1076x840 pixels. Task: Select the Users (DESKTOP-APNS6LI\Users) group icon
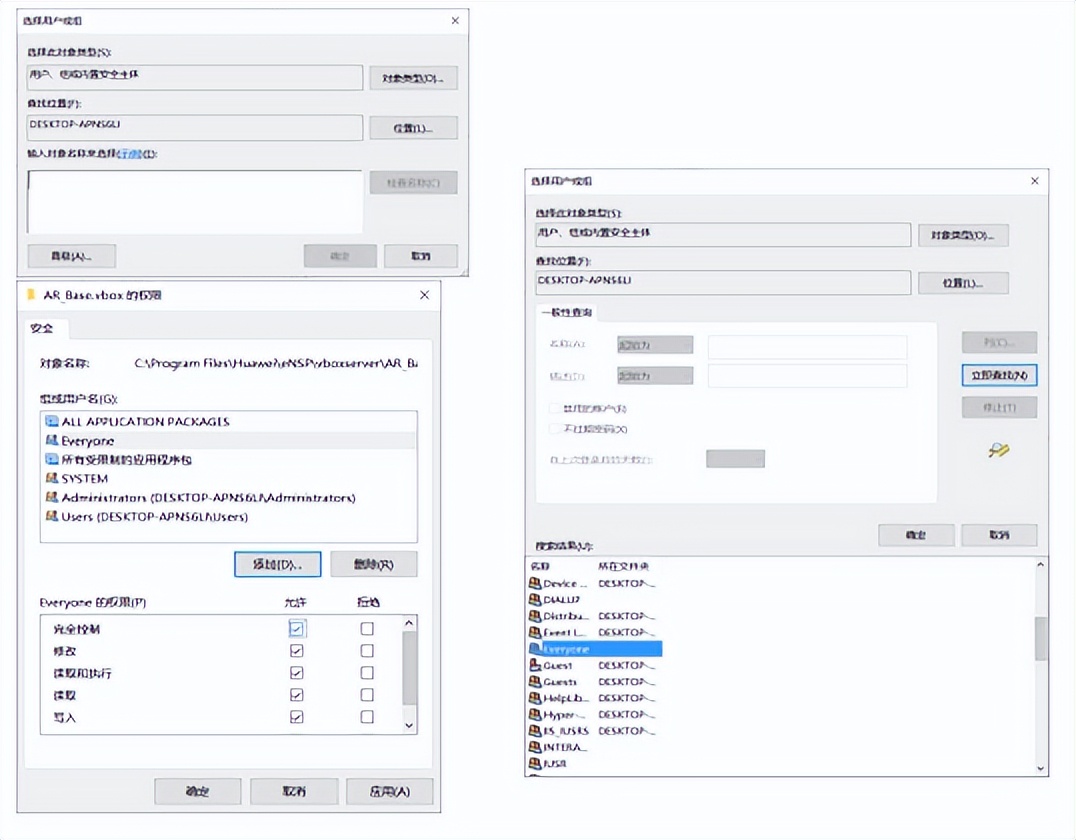pos(52,517)
